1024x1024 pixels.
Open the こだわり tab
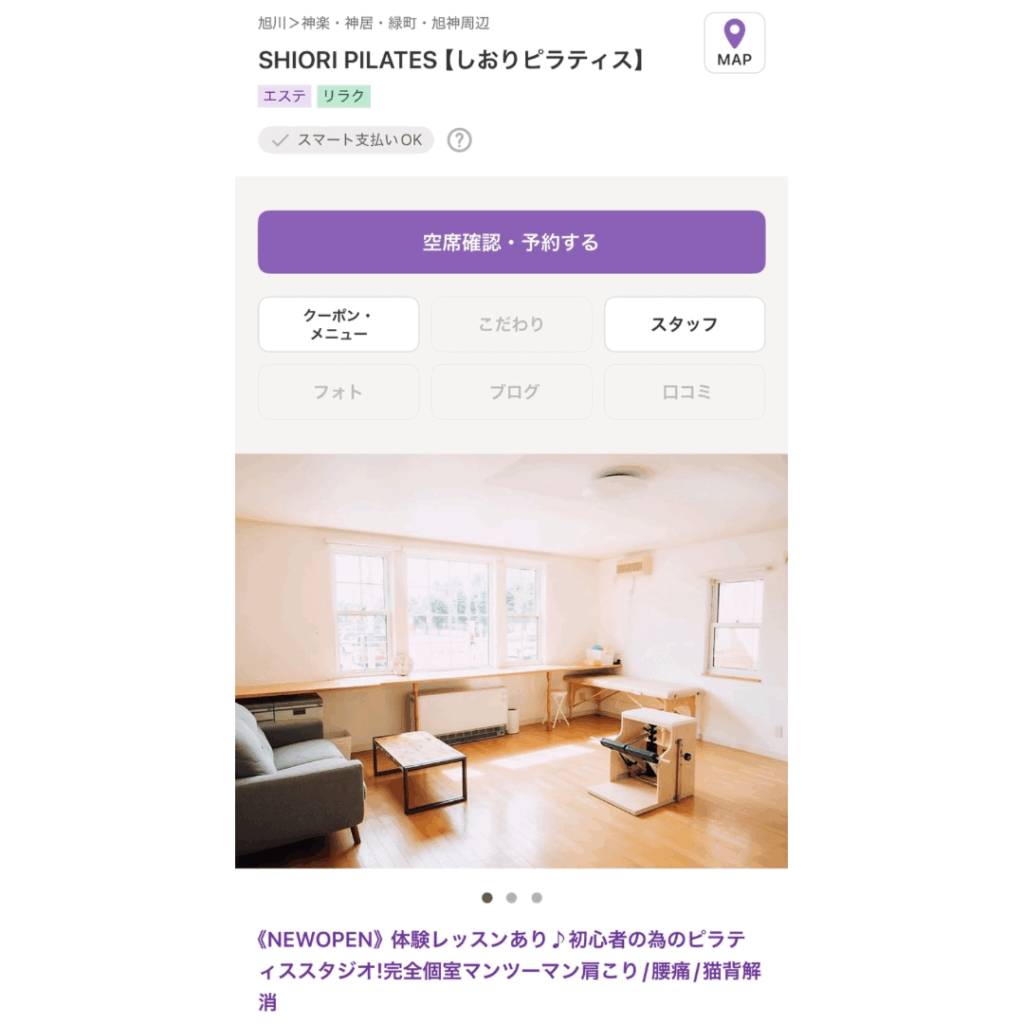click(x=511, y=325)
